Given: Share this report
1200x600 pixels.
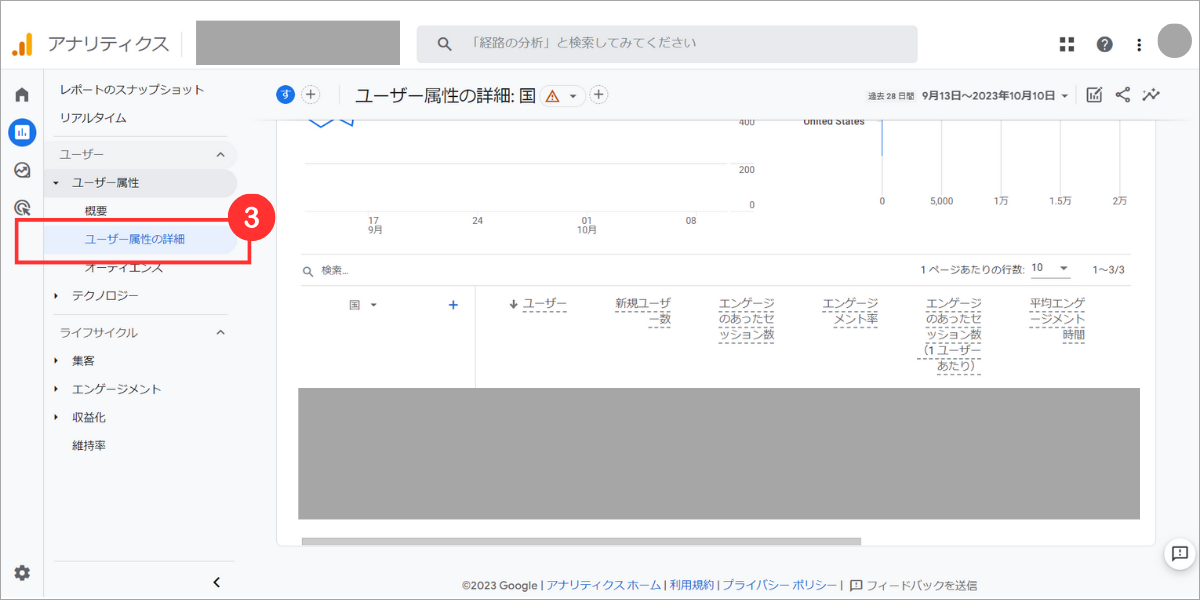Looking at the screenshot, I should (x=1123, y=95).
